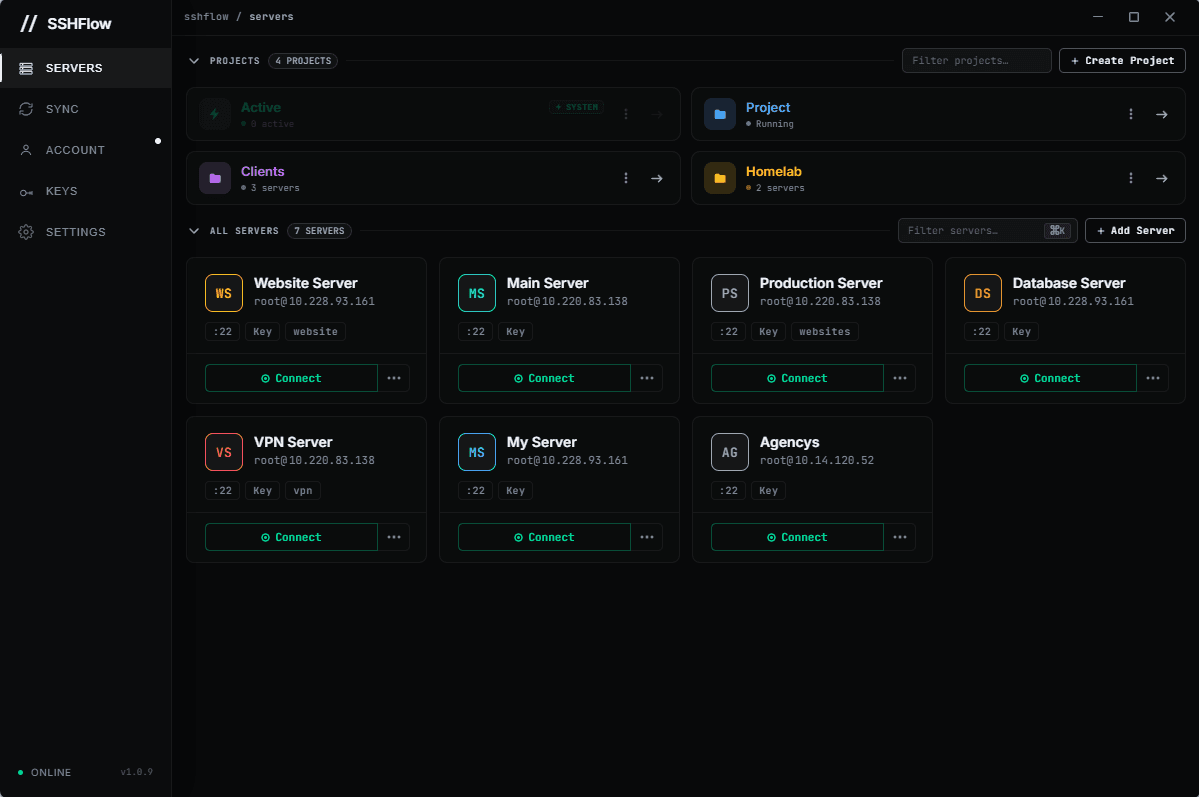1199x797 pixels.
Task: Open the Servers section in sidebar
Action: tap(86, 68)
